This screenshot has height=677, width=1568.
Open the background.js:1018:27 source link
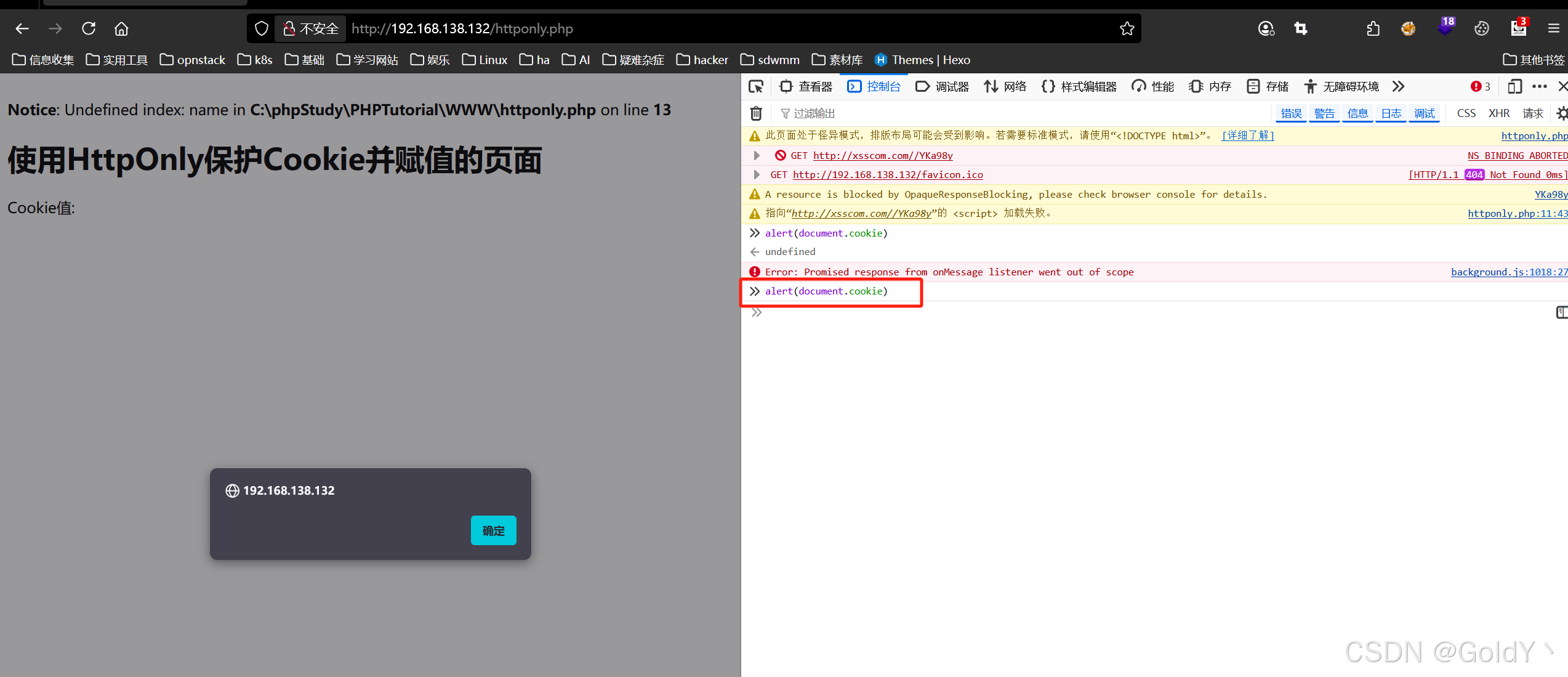[x=1508, y=272]
